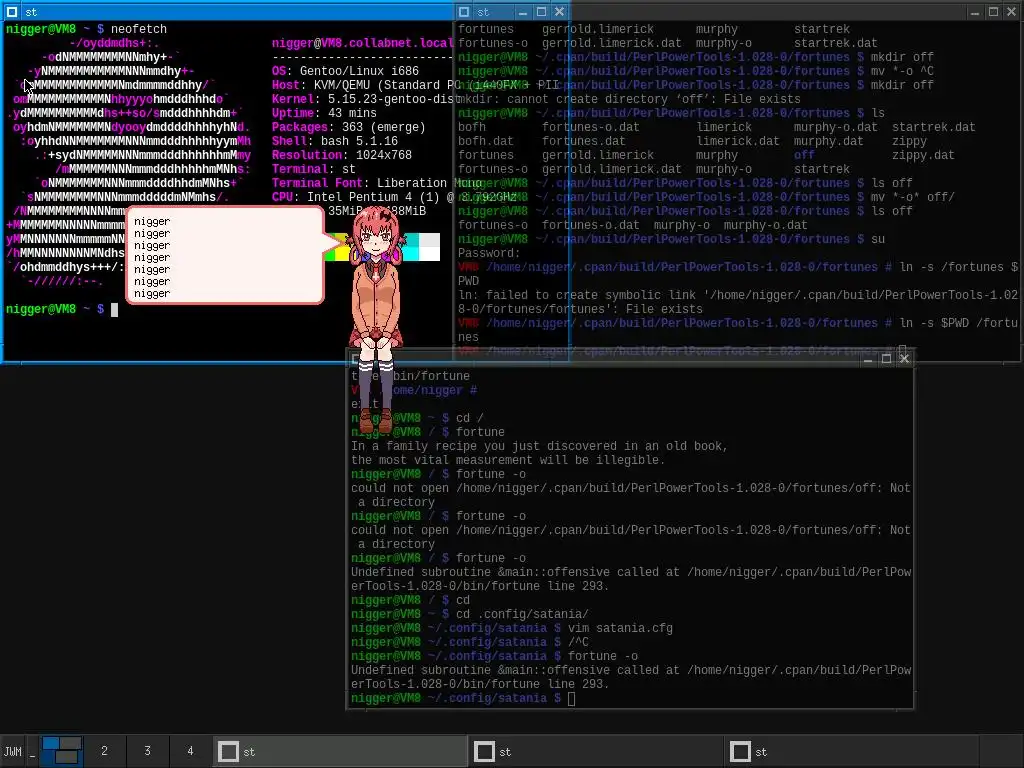The height and width of the screenshot is (768, 1024).
Task: Click the 'mv *-o* off/' command
Action: click(x=913, y=197)
